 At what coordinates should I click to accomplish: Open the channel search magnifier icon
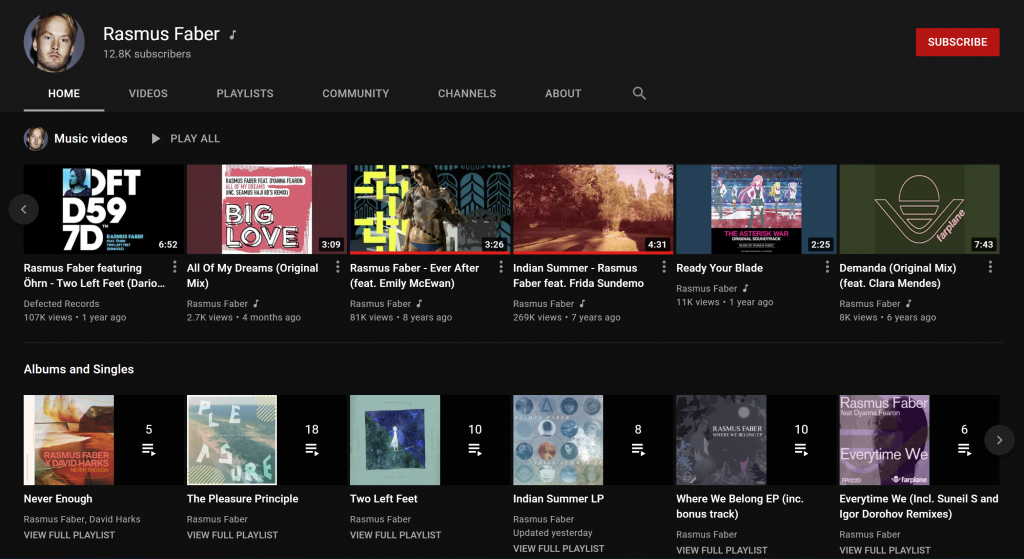639,93
